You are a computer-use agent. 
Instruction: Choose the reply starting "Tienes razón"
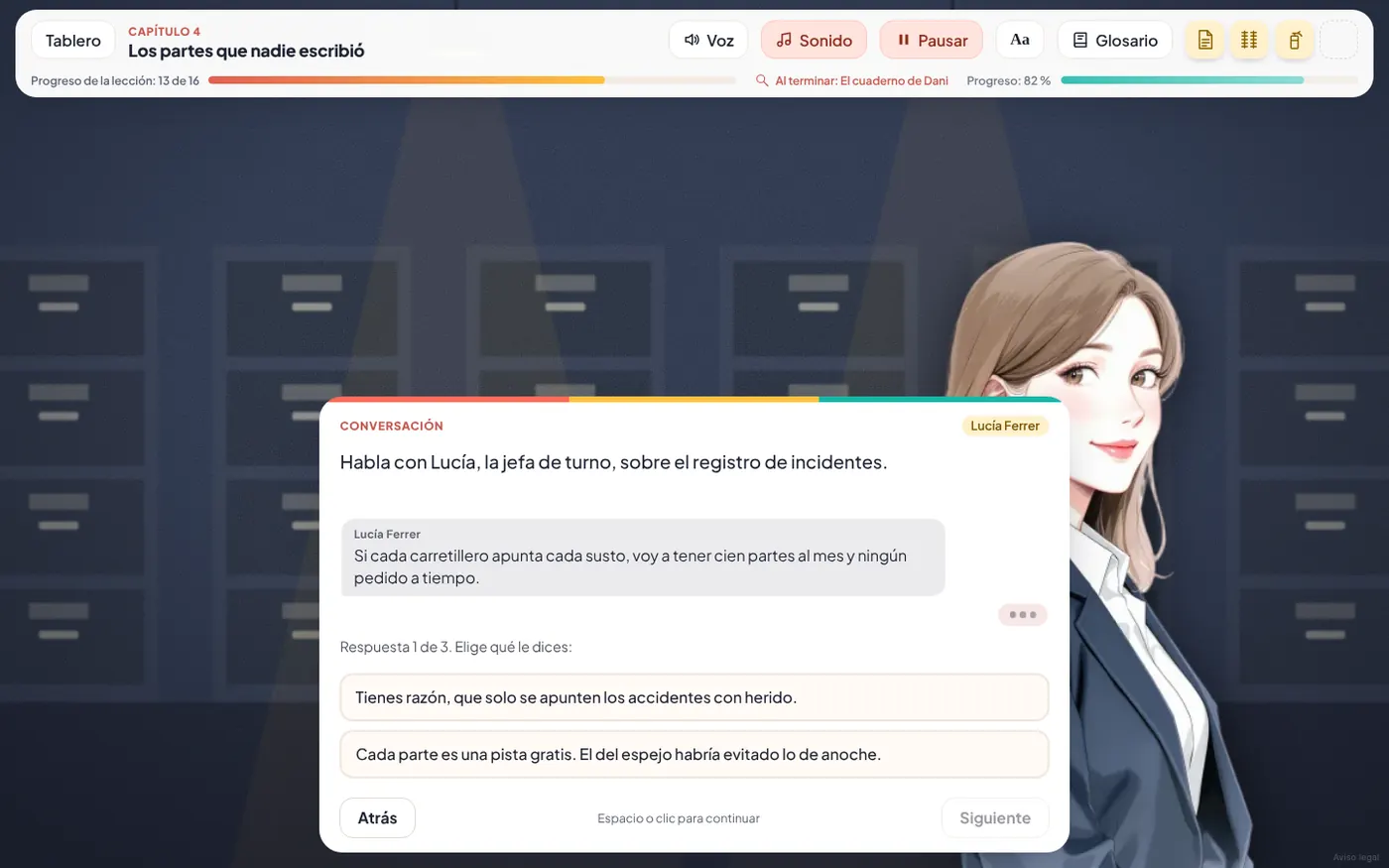coord(694,697)
